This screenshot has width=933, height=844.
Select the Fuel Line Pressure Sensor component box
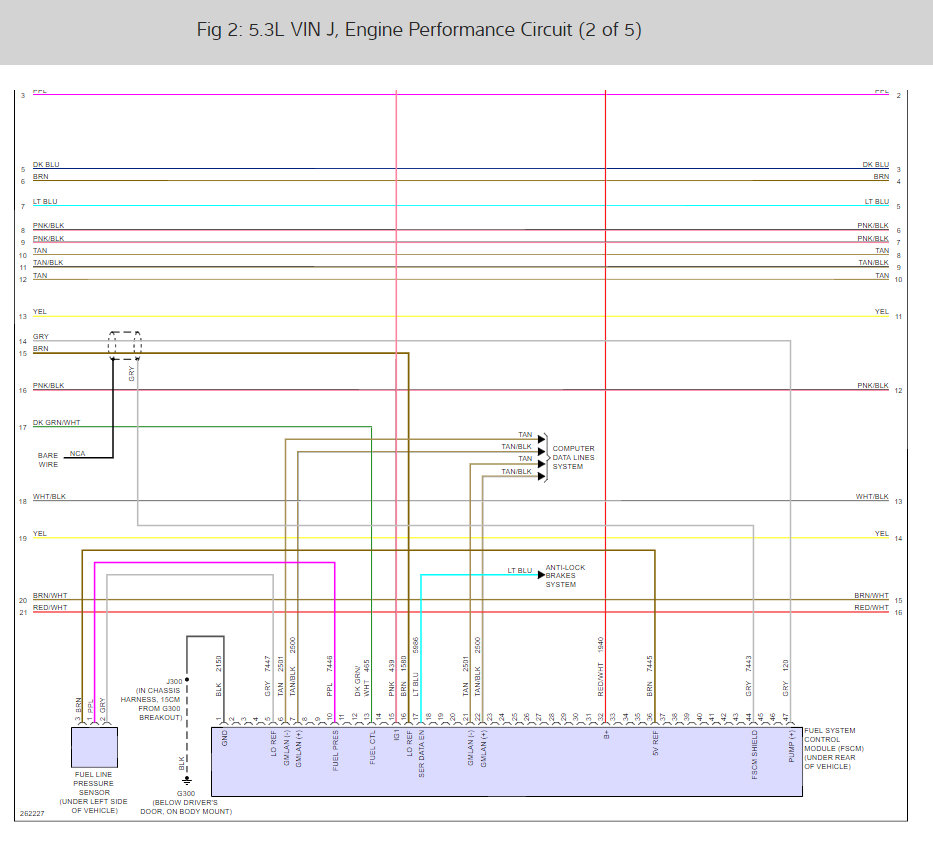click(x=94, y=748)
